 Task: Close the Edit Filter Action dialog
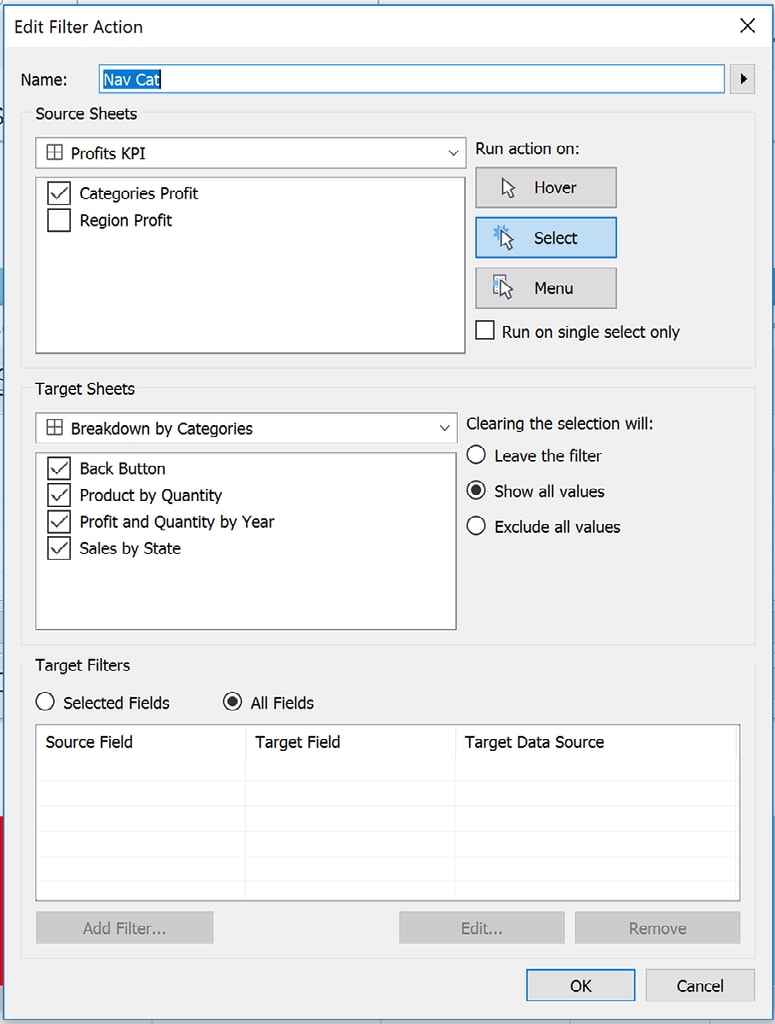(x=747, y=26)
